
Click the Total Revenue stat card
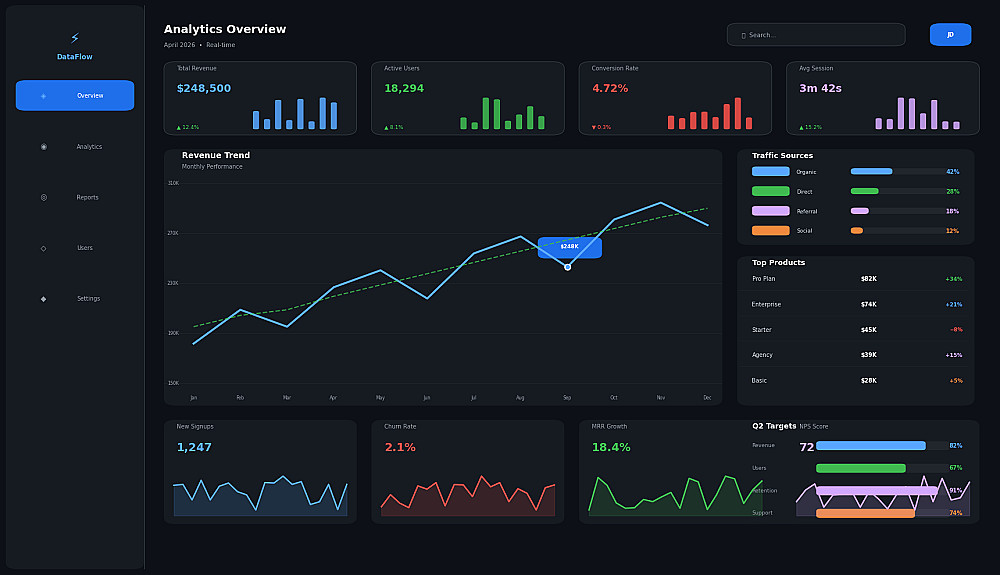(260, 98)
